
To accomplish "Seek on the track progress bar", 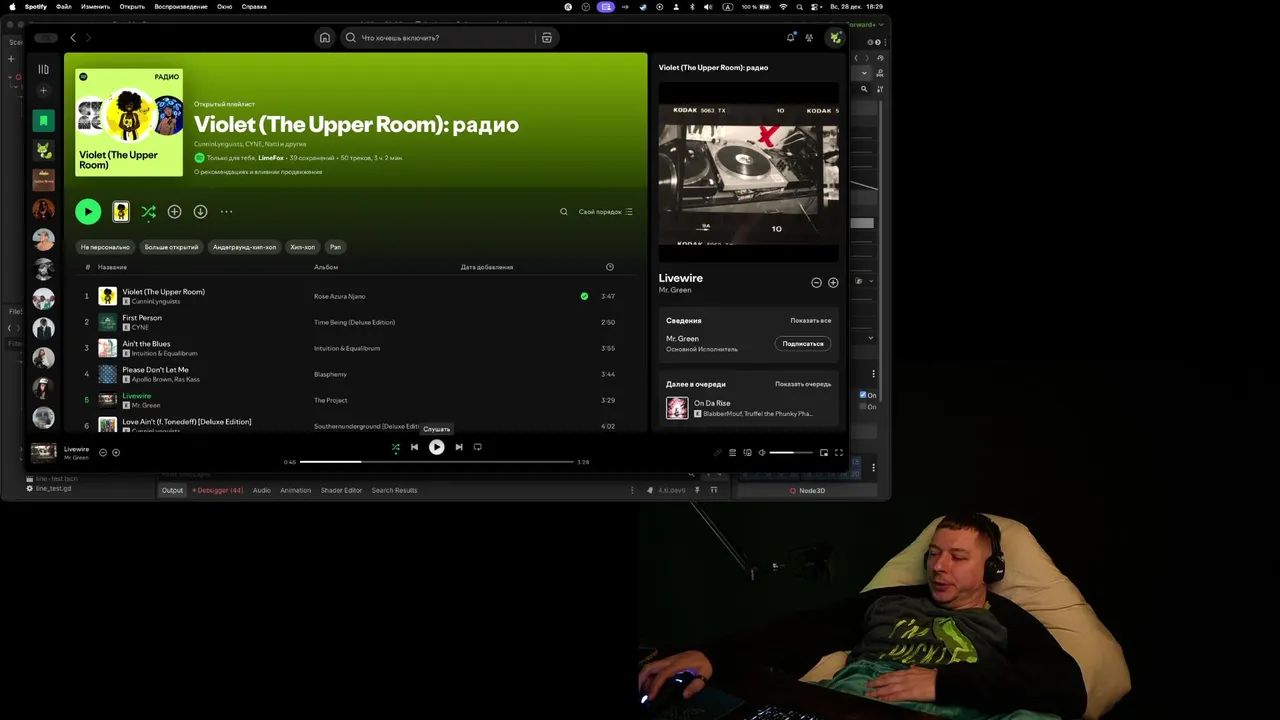I will tap(437, 462).
